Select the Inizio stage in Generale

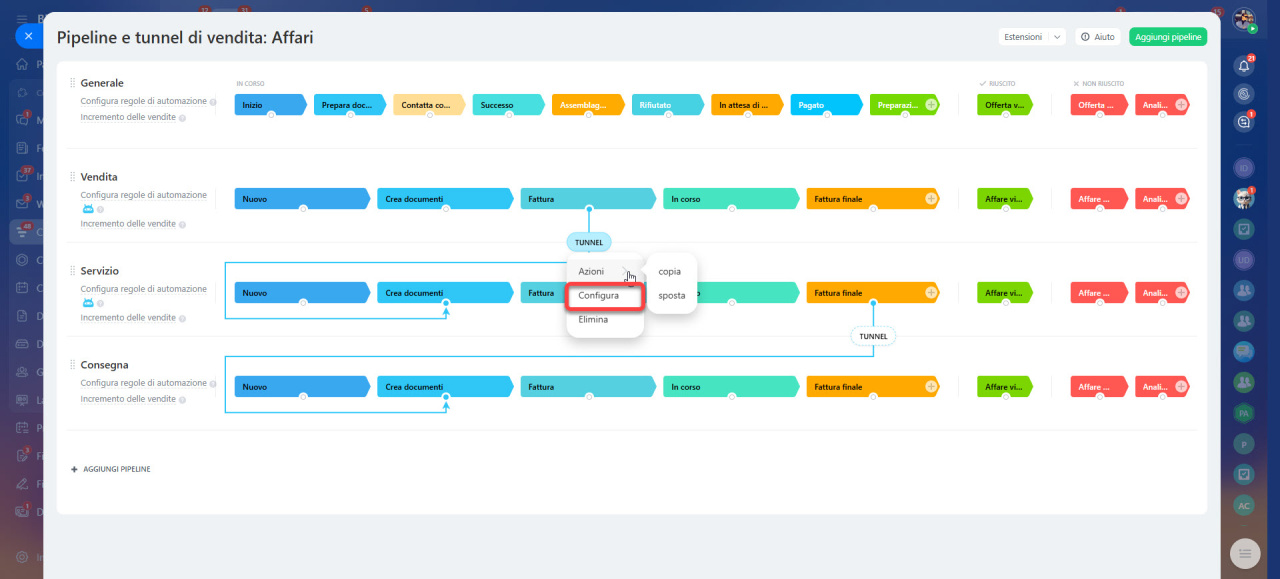coord(270,104)
